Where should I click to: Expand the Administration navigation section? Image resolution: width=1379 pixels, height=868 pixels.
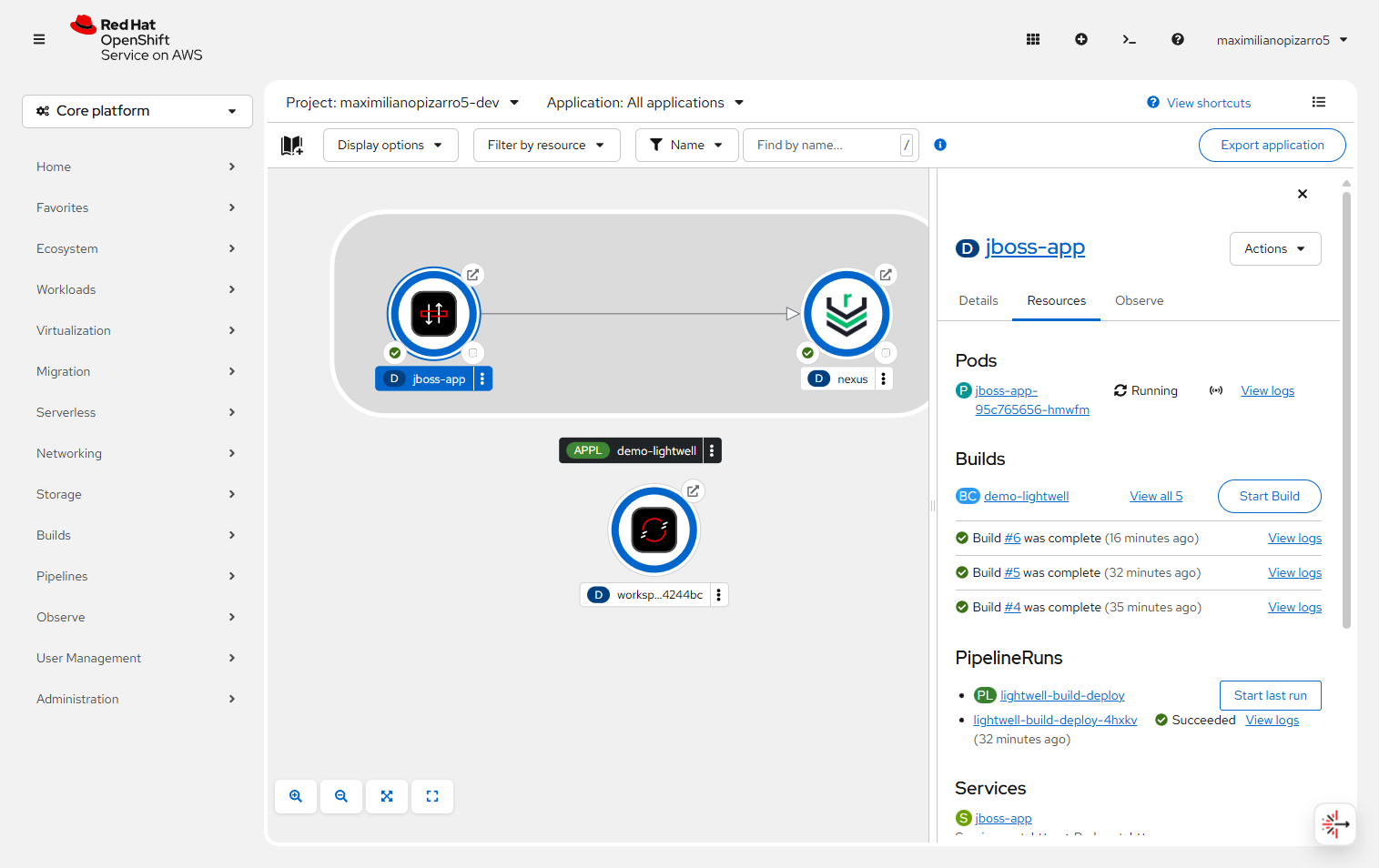coord(137,699)
